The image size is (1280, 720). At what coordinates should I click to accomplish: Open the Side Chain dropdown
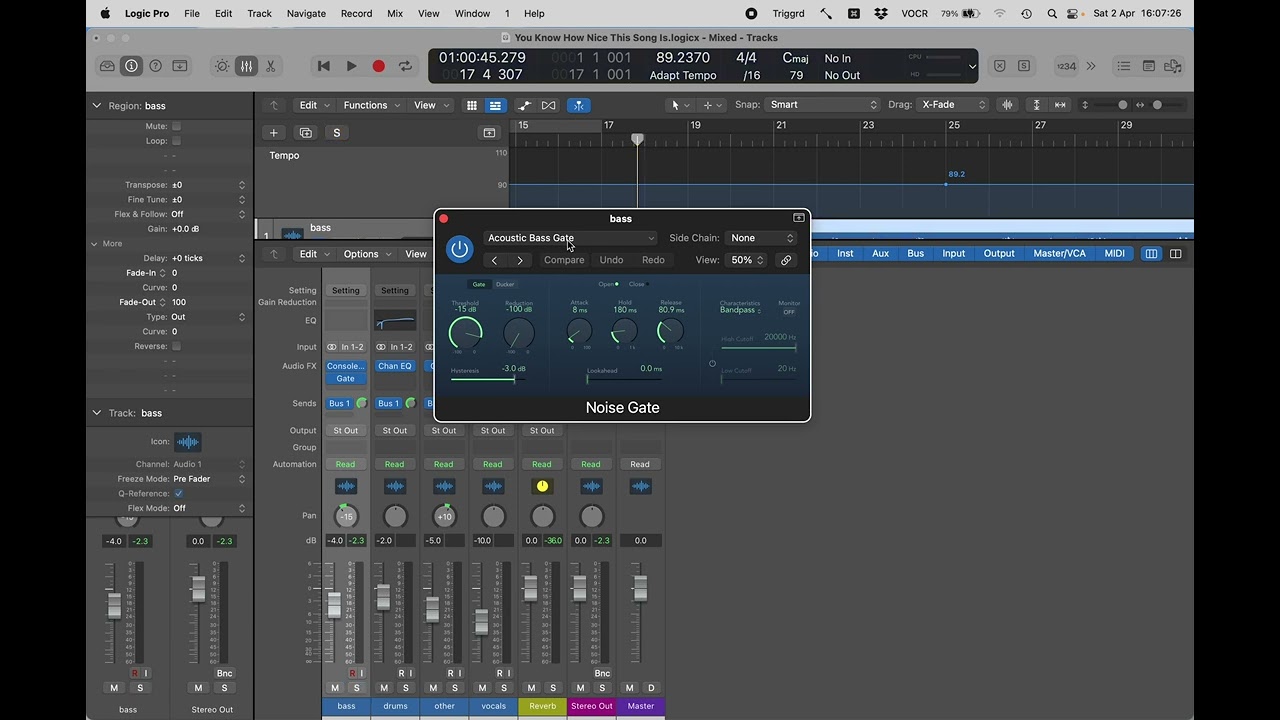tap(761, 238)
